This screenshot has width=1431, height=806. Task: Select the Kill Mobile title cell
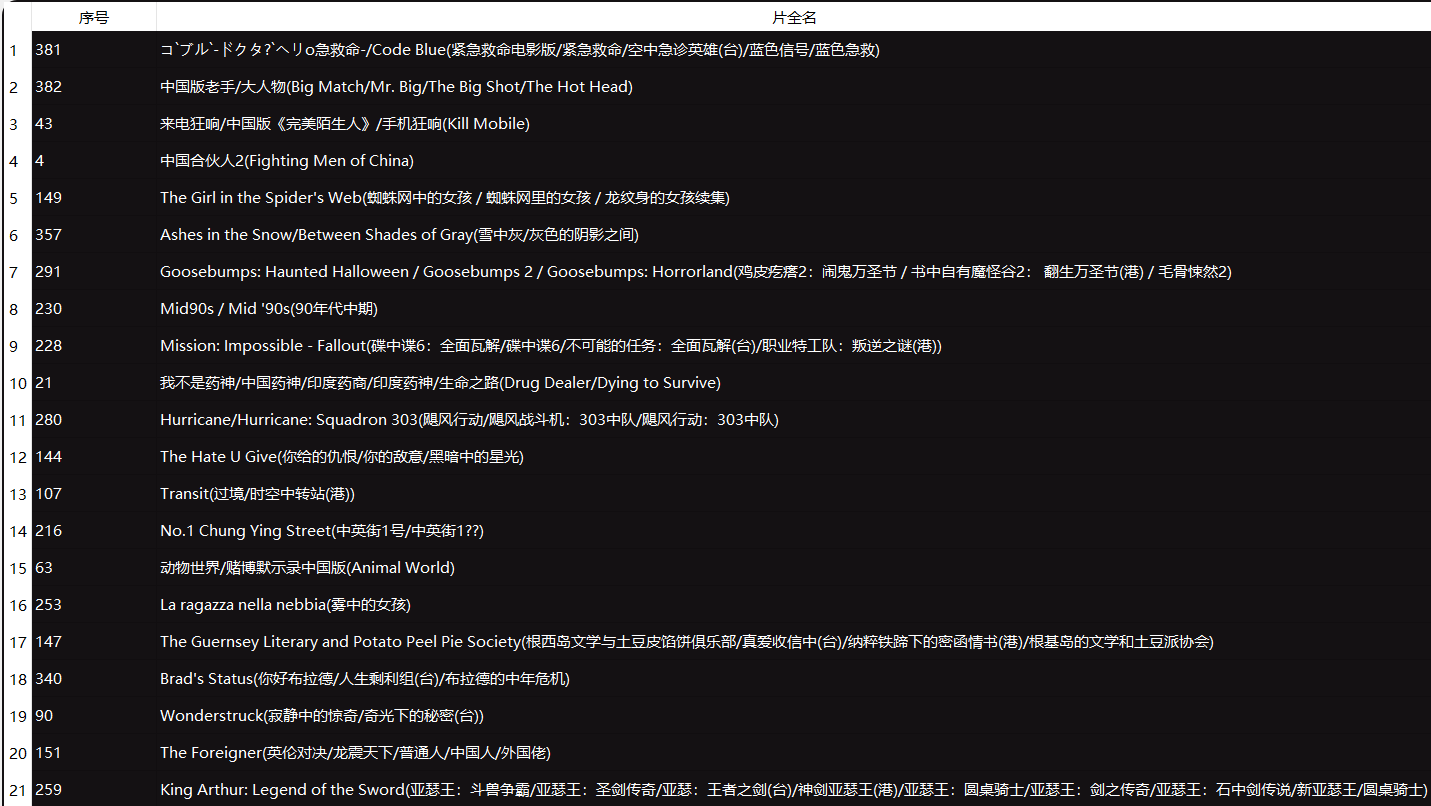coord(794,124)
